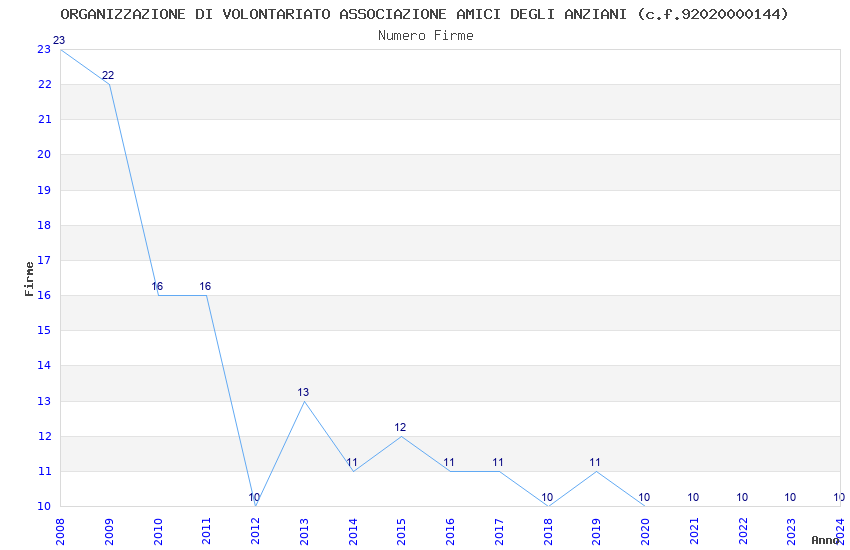
Task: Click x-axis year label 2019
Action: click(596, 531)
